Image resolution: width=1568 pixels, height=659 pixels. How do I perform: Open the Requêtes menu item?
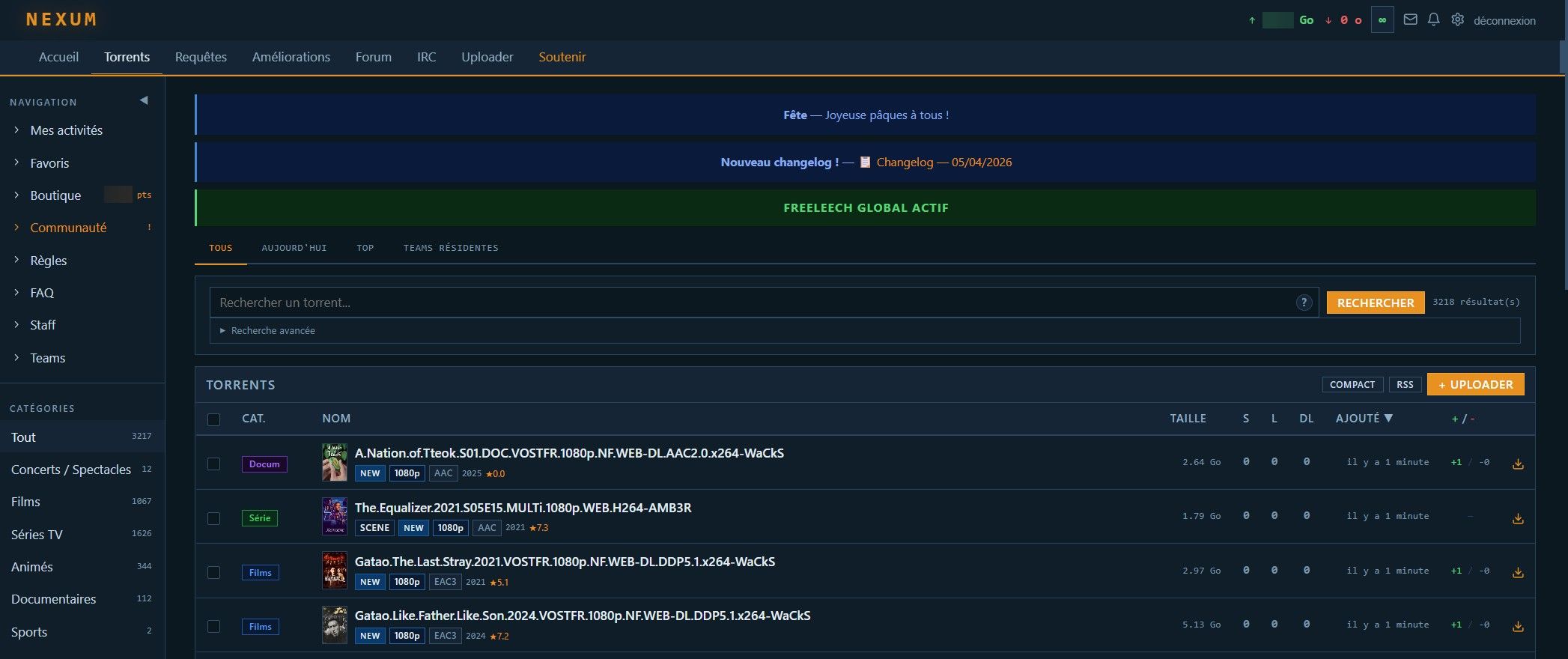[x=201, y=57]
